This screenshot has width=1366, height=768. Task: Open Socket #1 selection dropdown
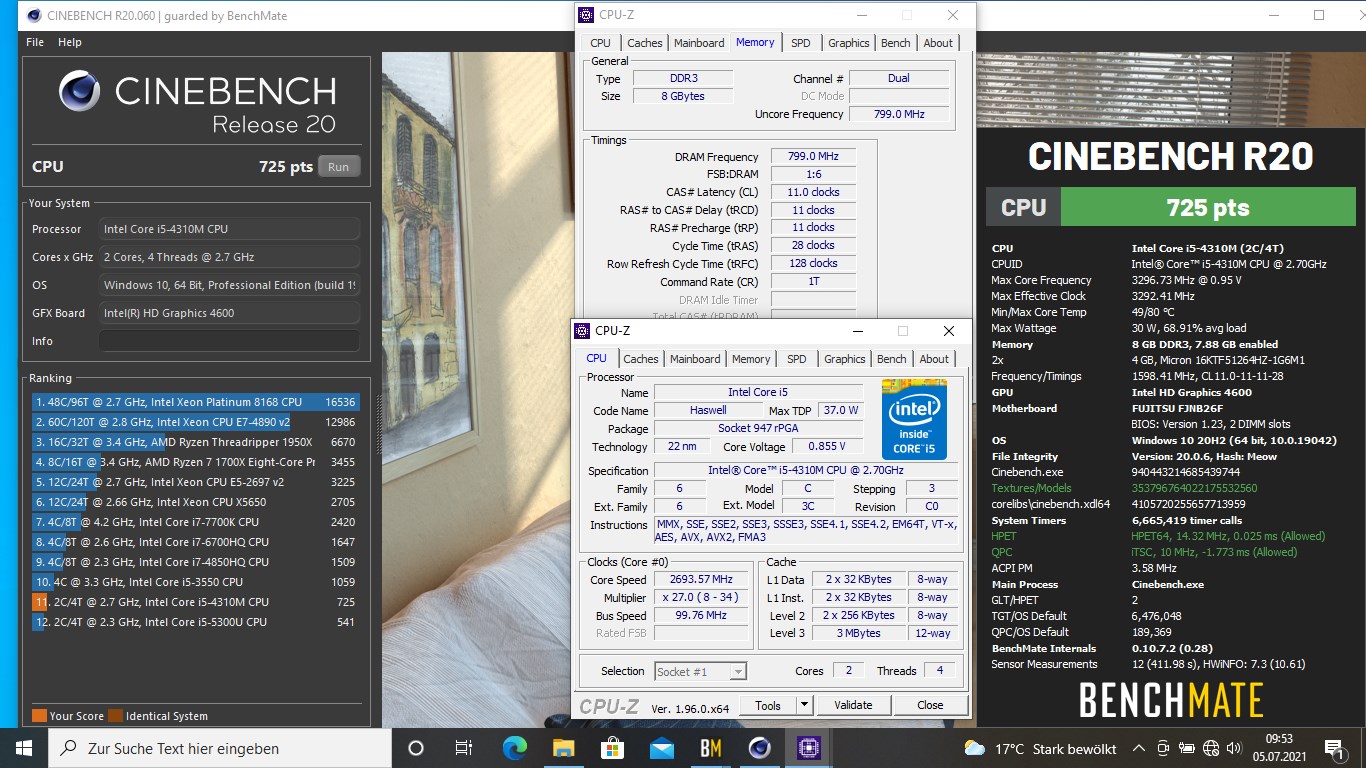coord(701,672)
